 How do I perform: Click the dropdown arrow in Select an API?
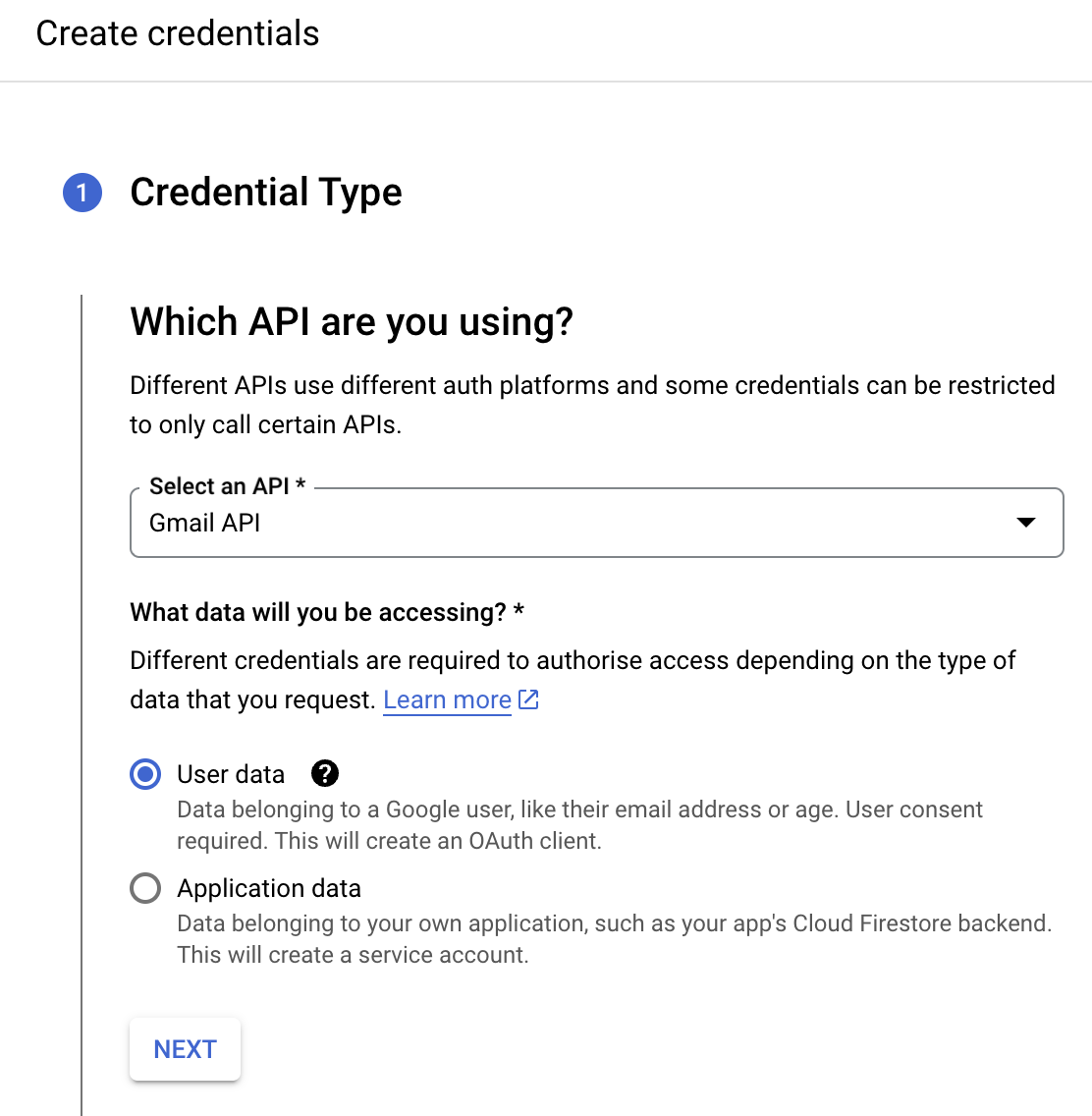tap(1025, 523)
